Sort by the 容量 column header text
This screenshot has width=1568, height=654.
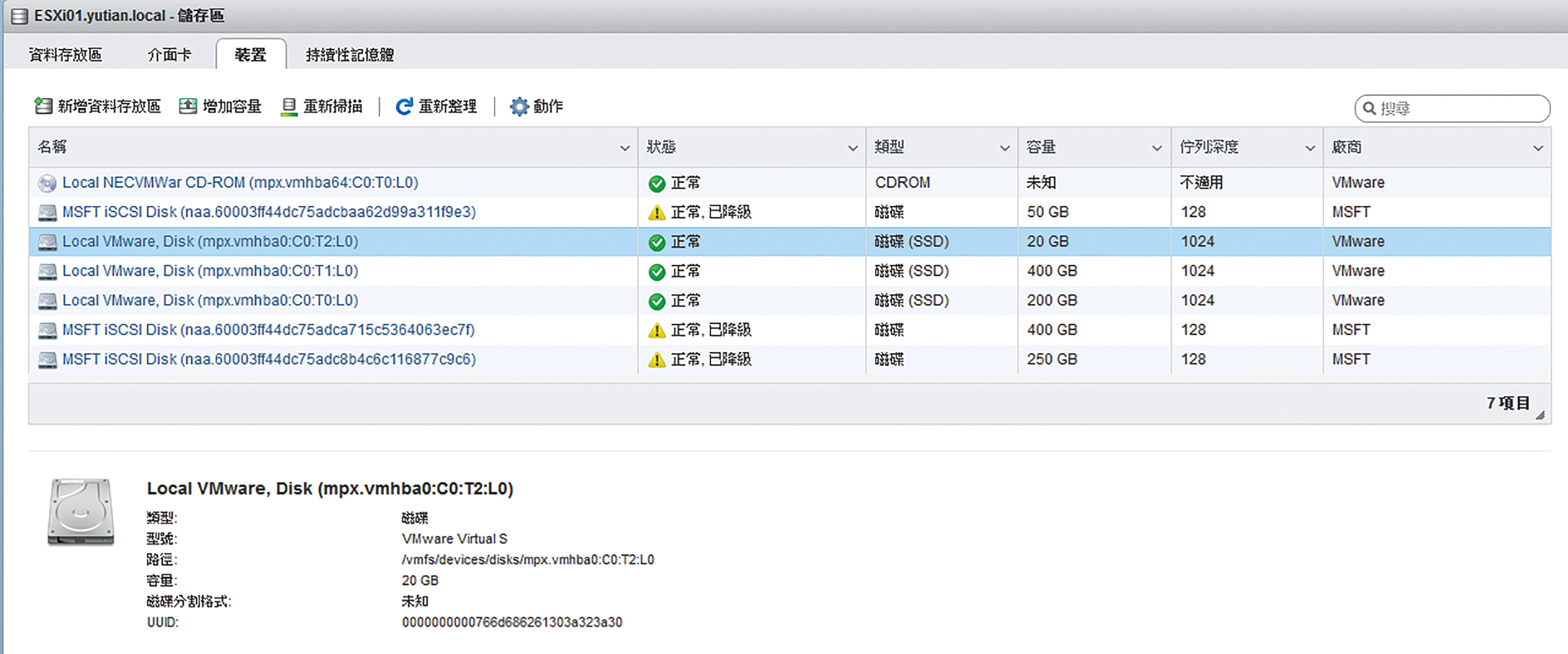[1041, 147]
